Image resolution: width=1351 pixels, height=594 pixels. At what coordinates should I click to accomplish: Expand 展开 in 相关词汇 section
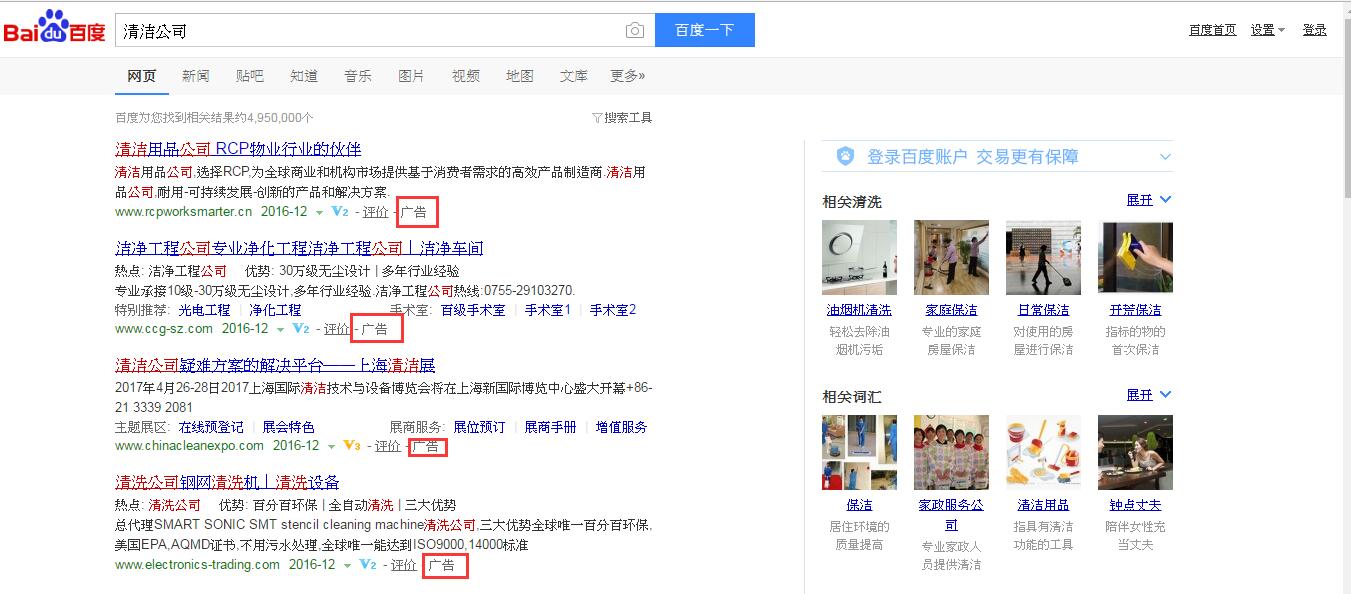click(1148, 395)
